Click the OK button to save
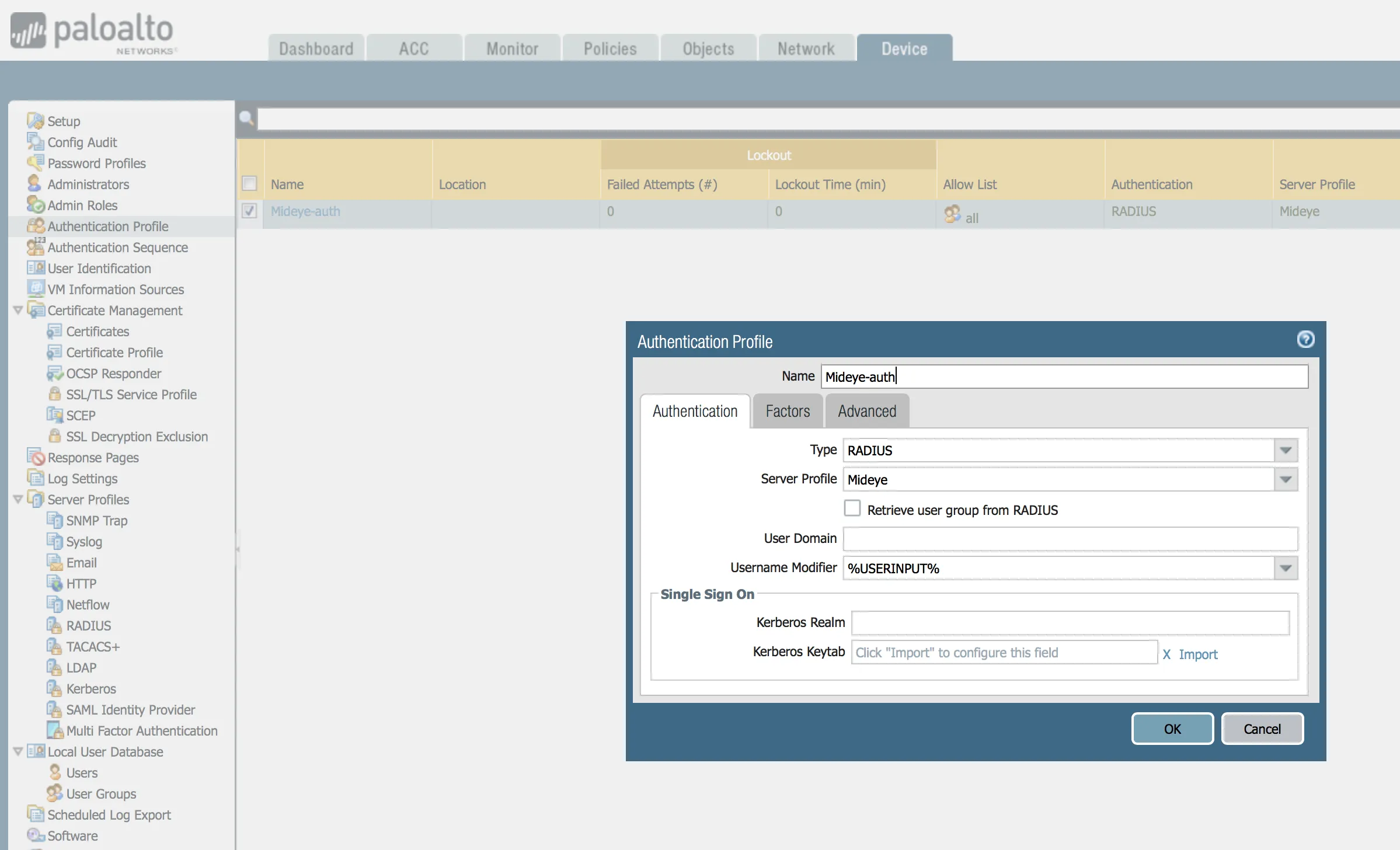The height and width of the screenshot is (850, 1400). (1171, 729)
